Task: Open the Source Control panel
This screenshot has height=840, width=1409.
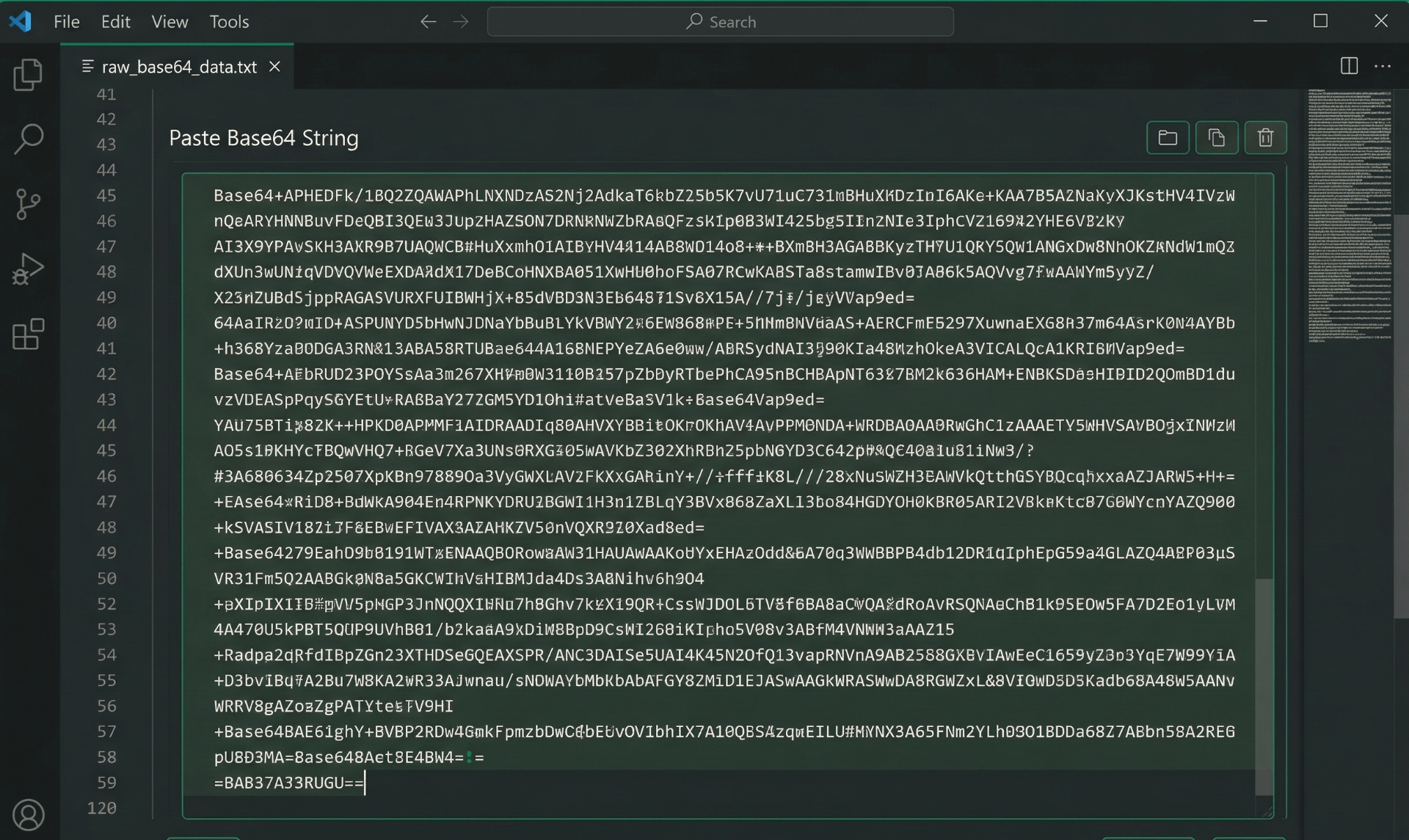Action: (x=28, y=203)
